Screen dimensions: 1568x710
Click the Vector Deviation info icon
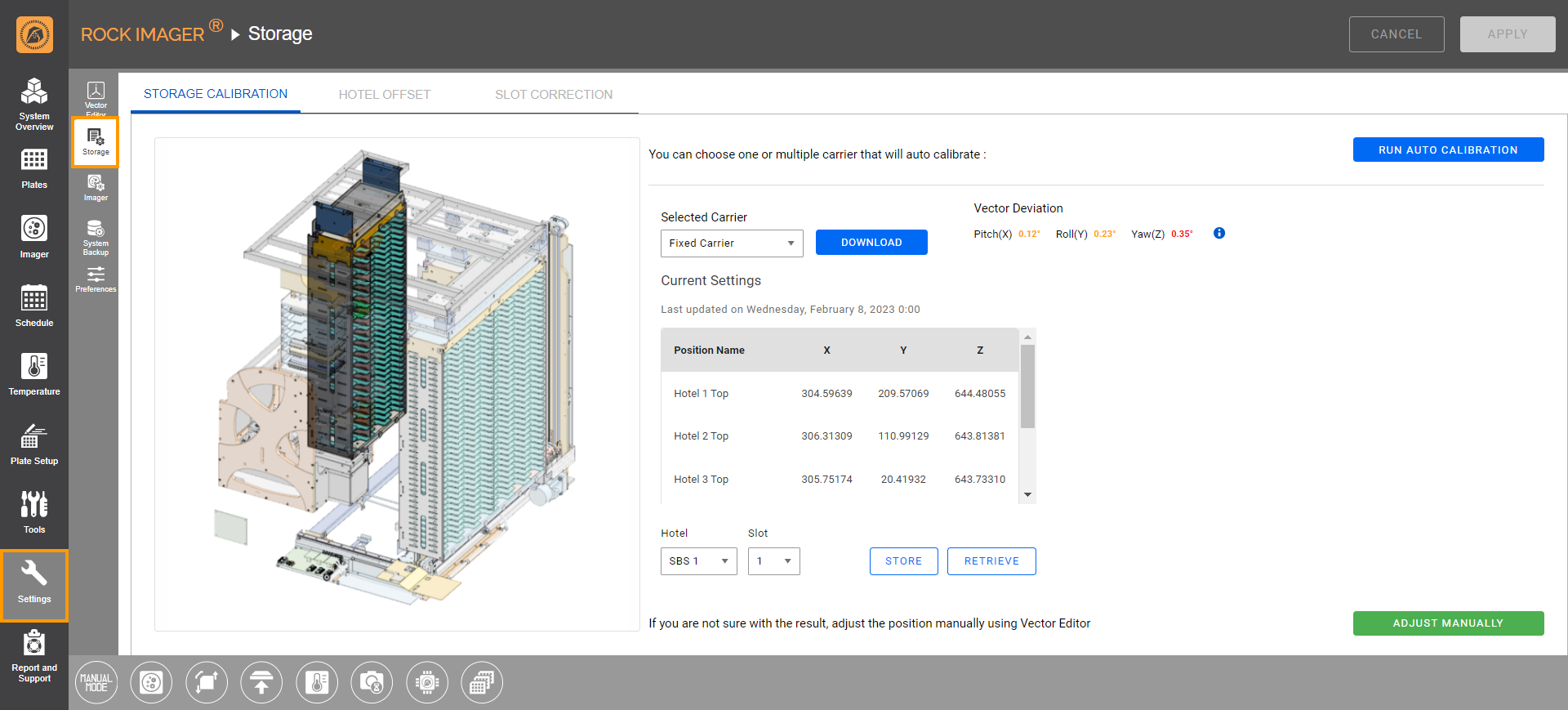point(1219,234)
